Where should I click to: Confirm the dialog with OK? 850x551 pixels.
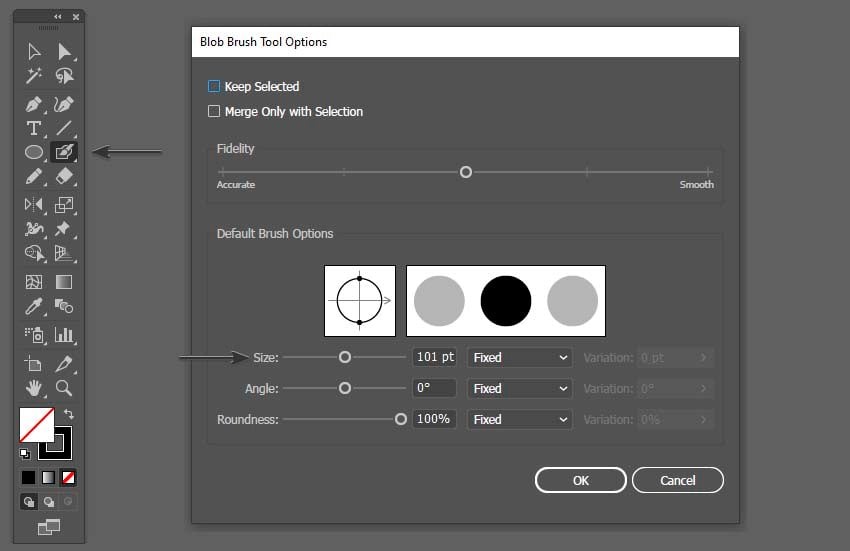[x=581, y=480]
